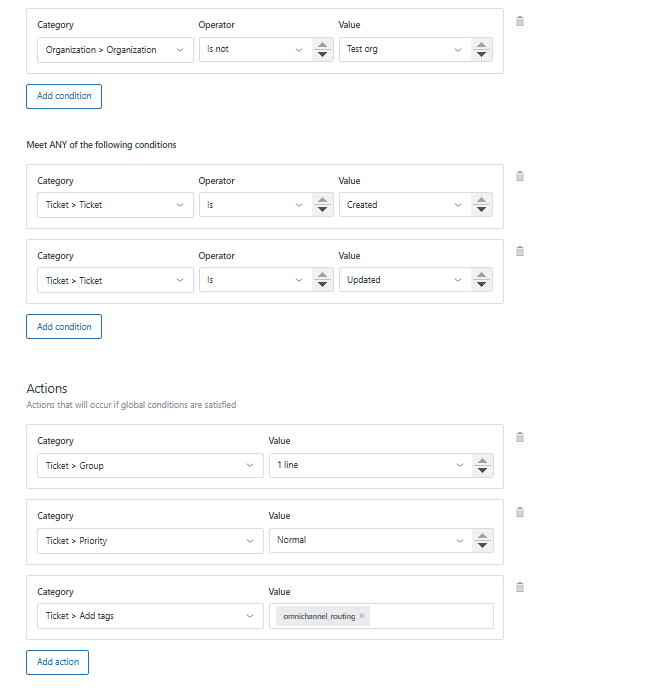
Task: Click the Add action button
Action: point(57,662)
